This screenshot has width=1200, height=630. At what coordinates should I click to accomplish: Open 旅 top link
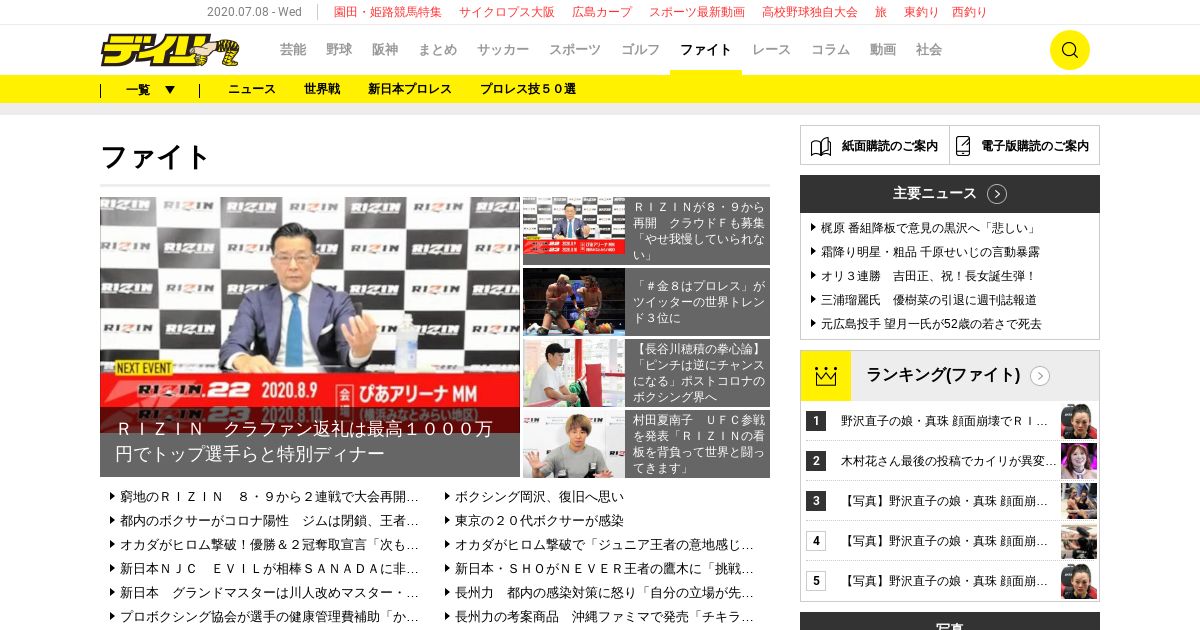[x=881, y=12]
